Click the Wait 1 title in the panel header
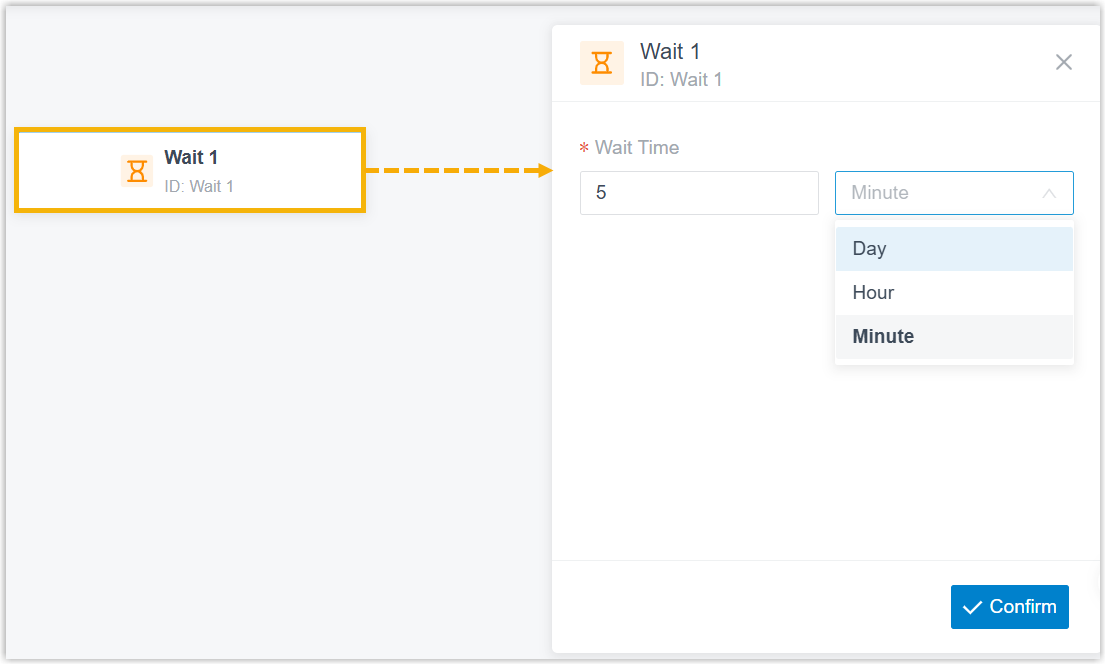 [669, 51]
